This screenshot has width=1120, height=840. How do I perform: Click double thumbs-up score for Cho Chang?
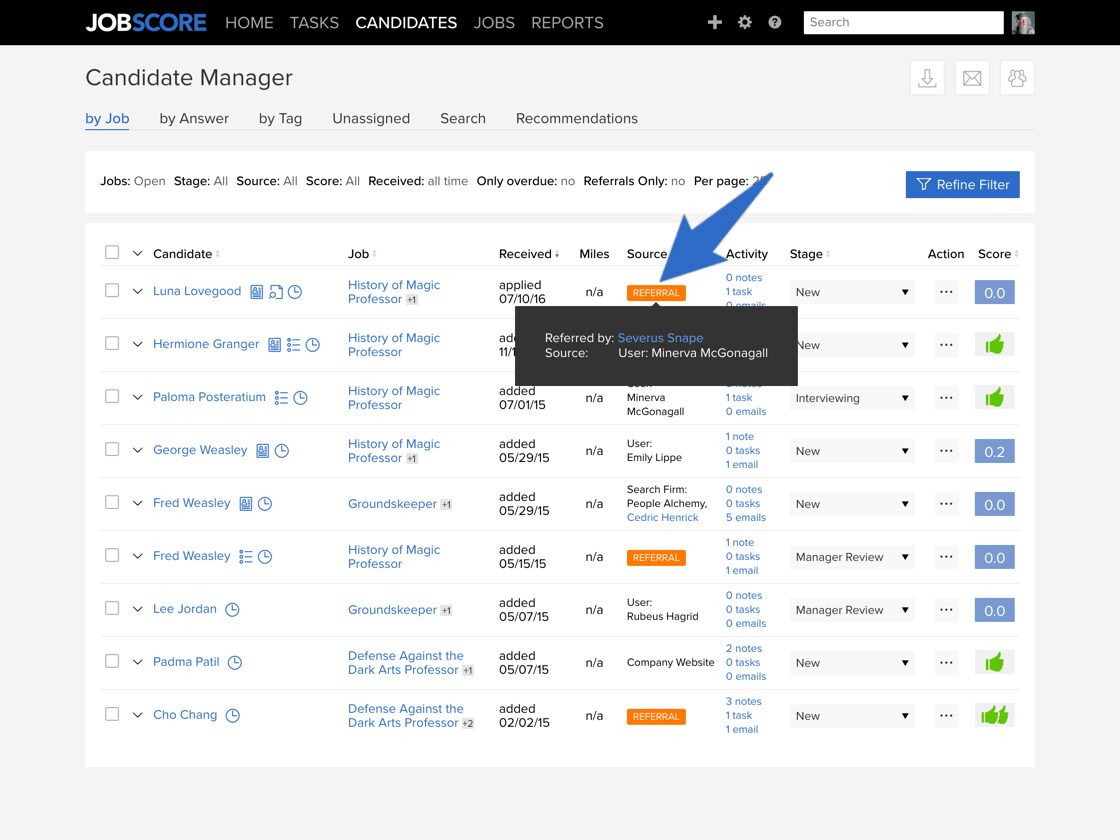tap(994, 715)
